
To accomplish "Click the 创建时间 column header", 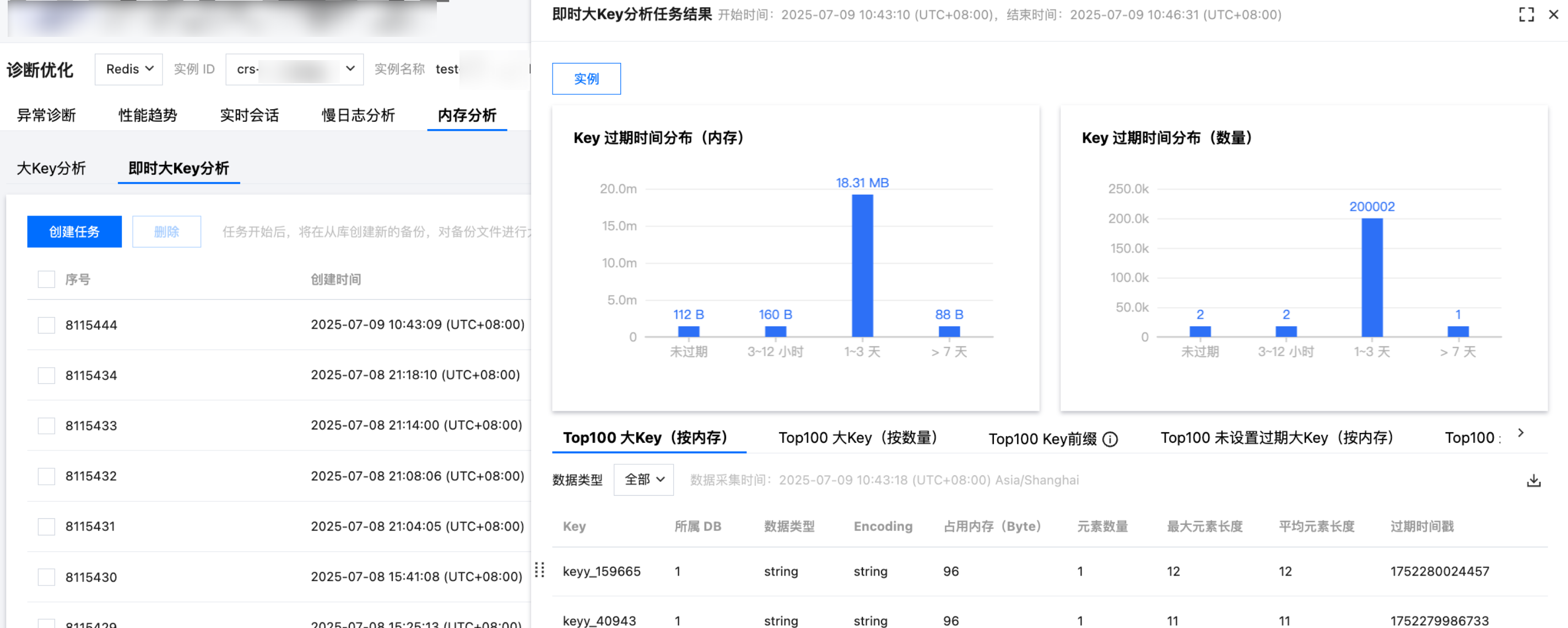I will 336,280.
